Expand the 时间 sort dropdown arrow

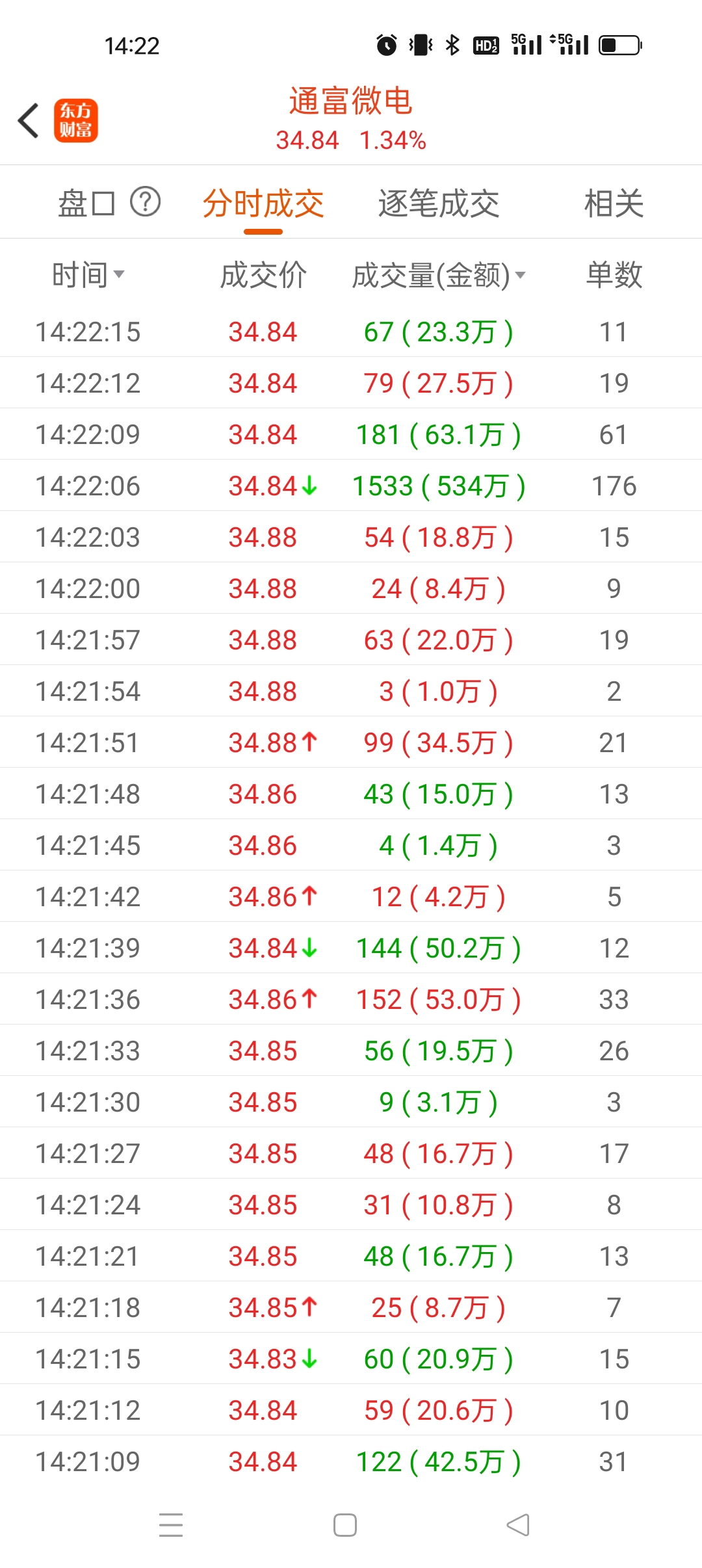click(x=119, y=275)
